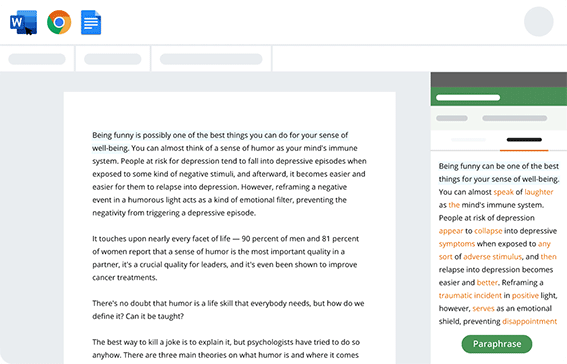Click the white bar in green header
Screen dimensions: 567x364
(x=468, y=97)
